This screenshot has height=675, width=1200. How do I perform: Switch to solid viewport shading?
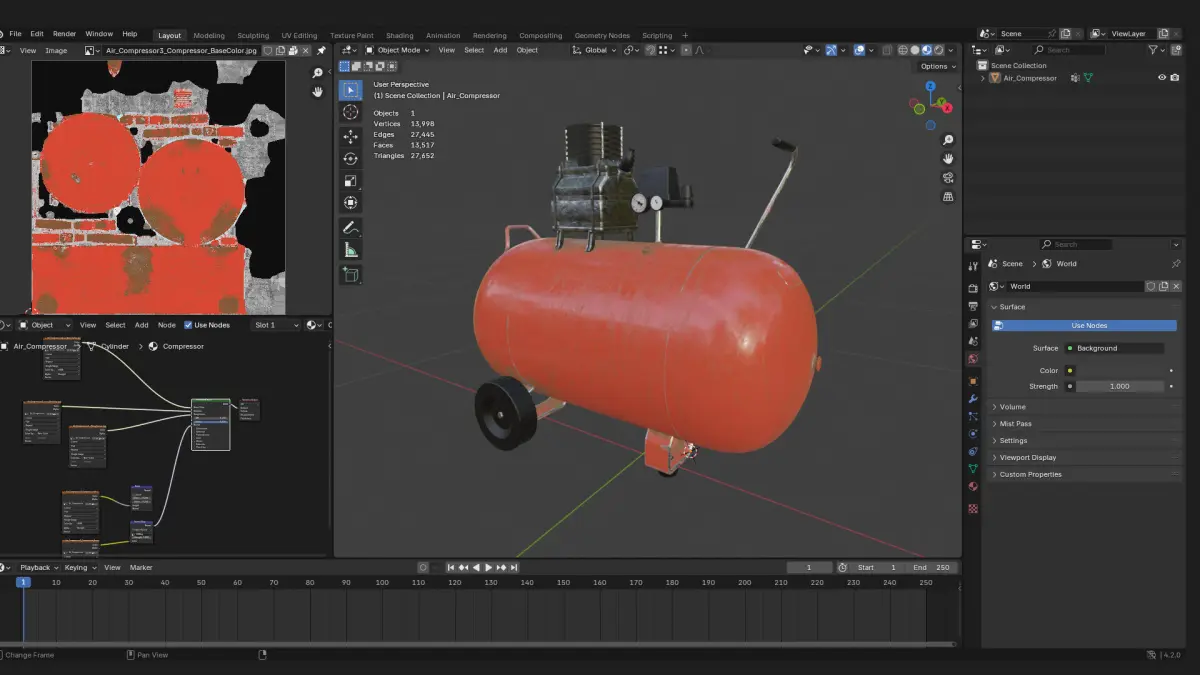tap(914, 50)
